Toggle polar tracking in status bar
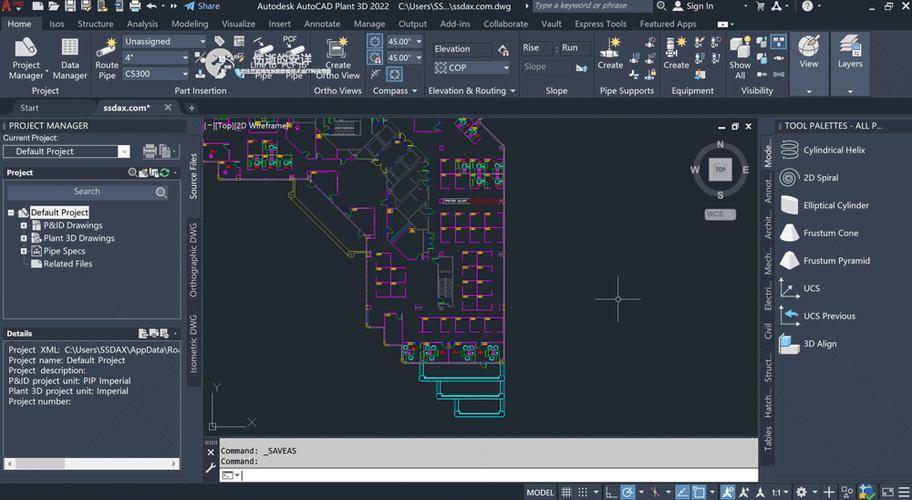 point(627,492)
